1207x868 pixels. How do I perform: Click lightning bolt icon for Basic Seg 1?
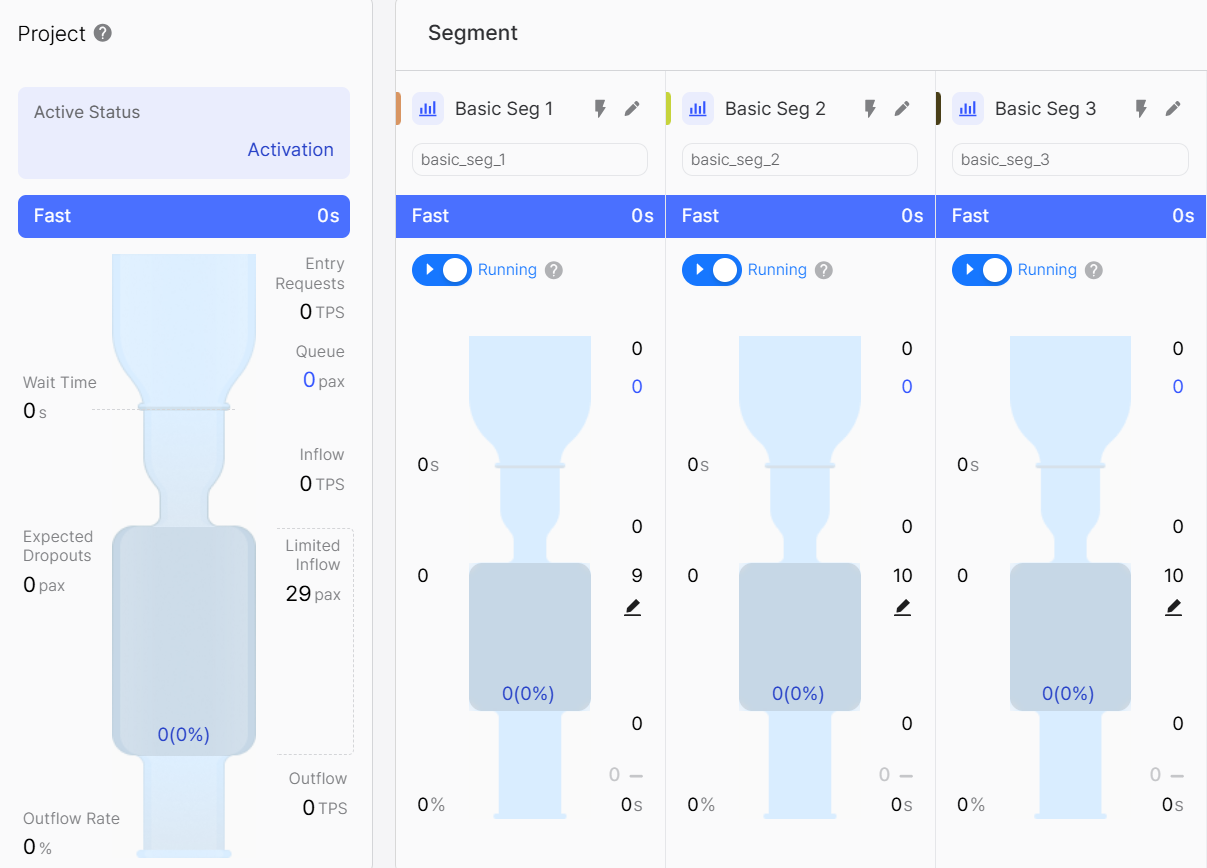(600, 109)
